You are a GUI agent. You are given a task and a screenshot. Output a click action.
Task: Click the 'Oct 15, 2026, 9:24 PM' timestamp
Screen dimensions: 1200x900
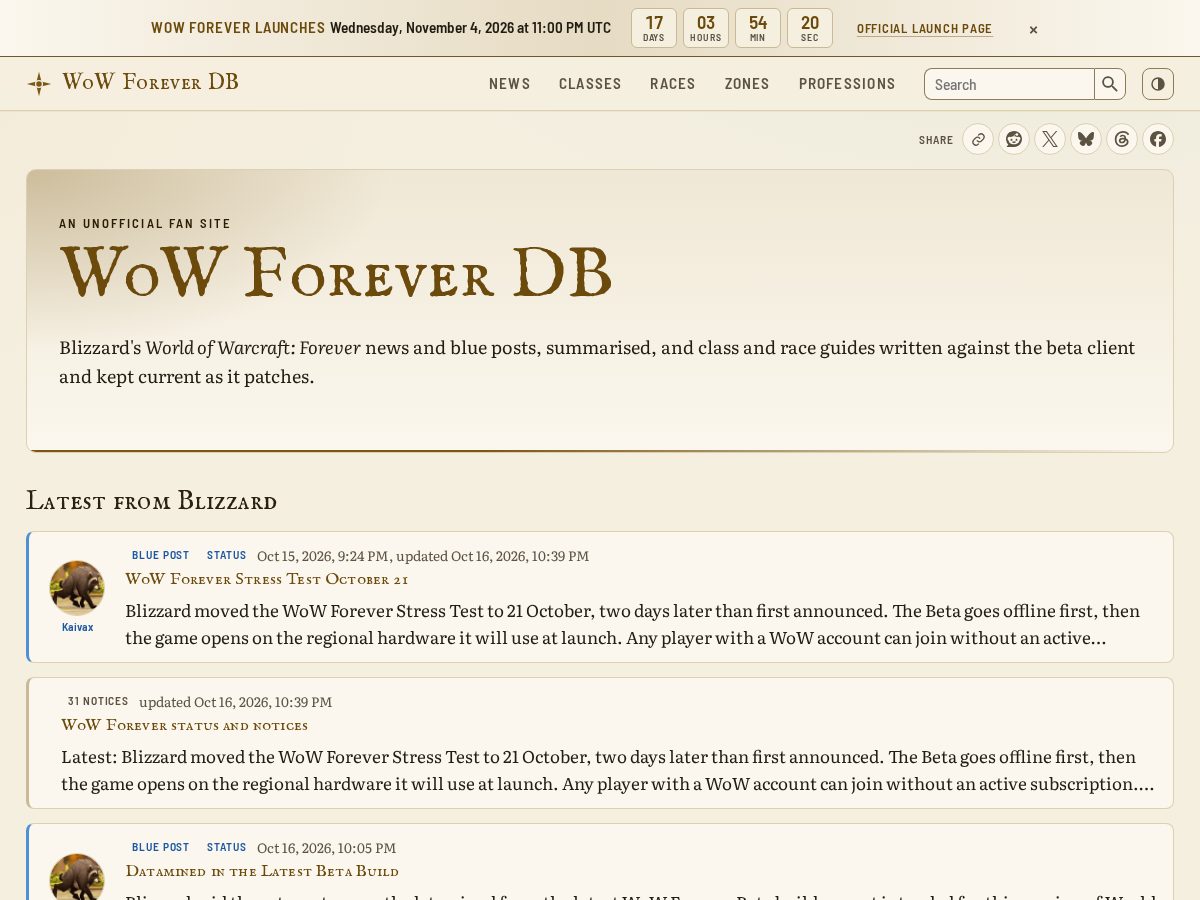point(323,556)
